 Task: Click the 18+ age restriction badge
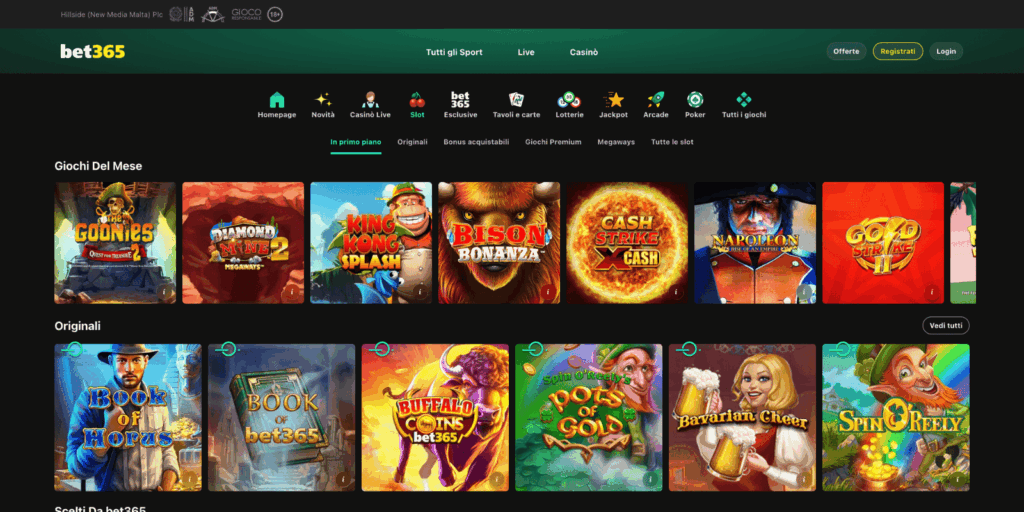275,14
